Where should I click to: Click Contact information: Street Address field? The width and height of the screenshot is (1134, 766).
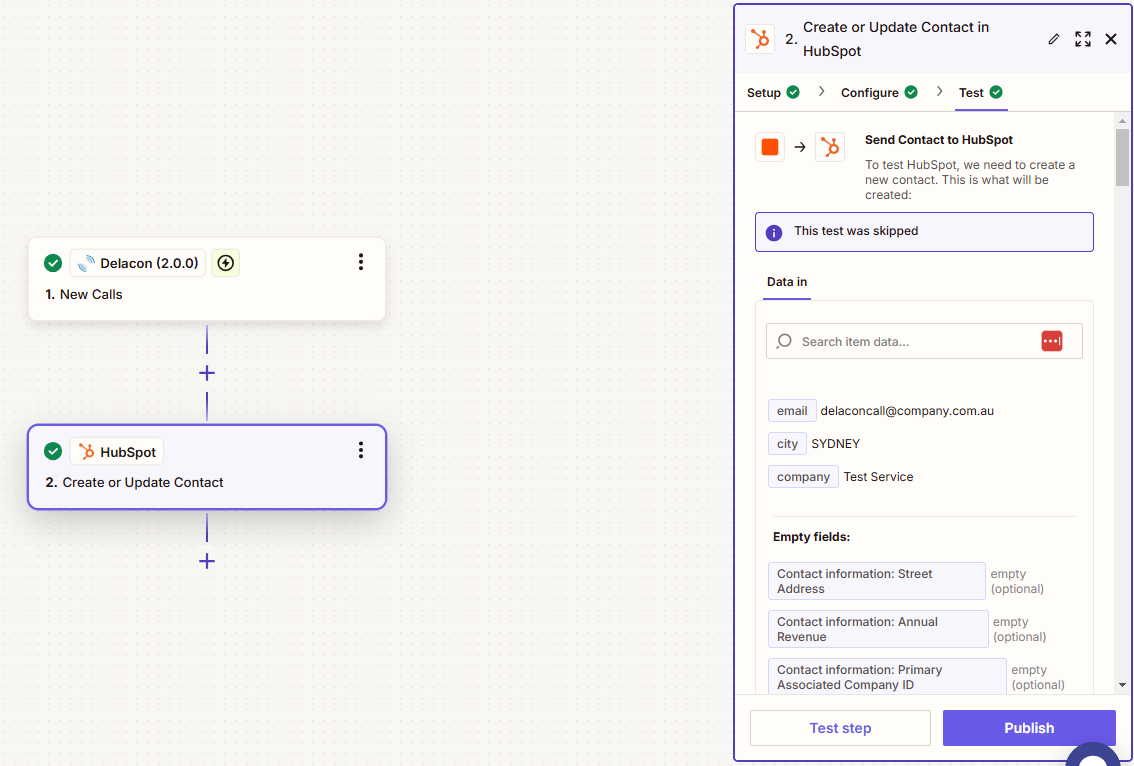[877, 581]
